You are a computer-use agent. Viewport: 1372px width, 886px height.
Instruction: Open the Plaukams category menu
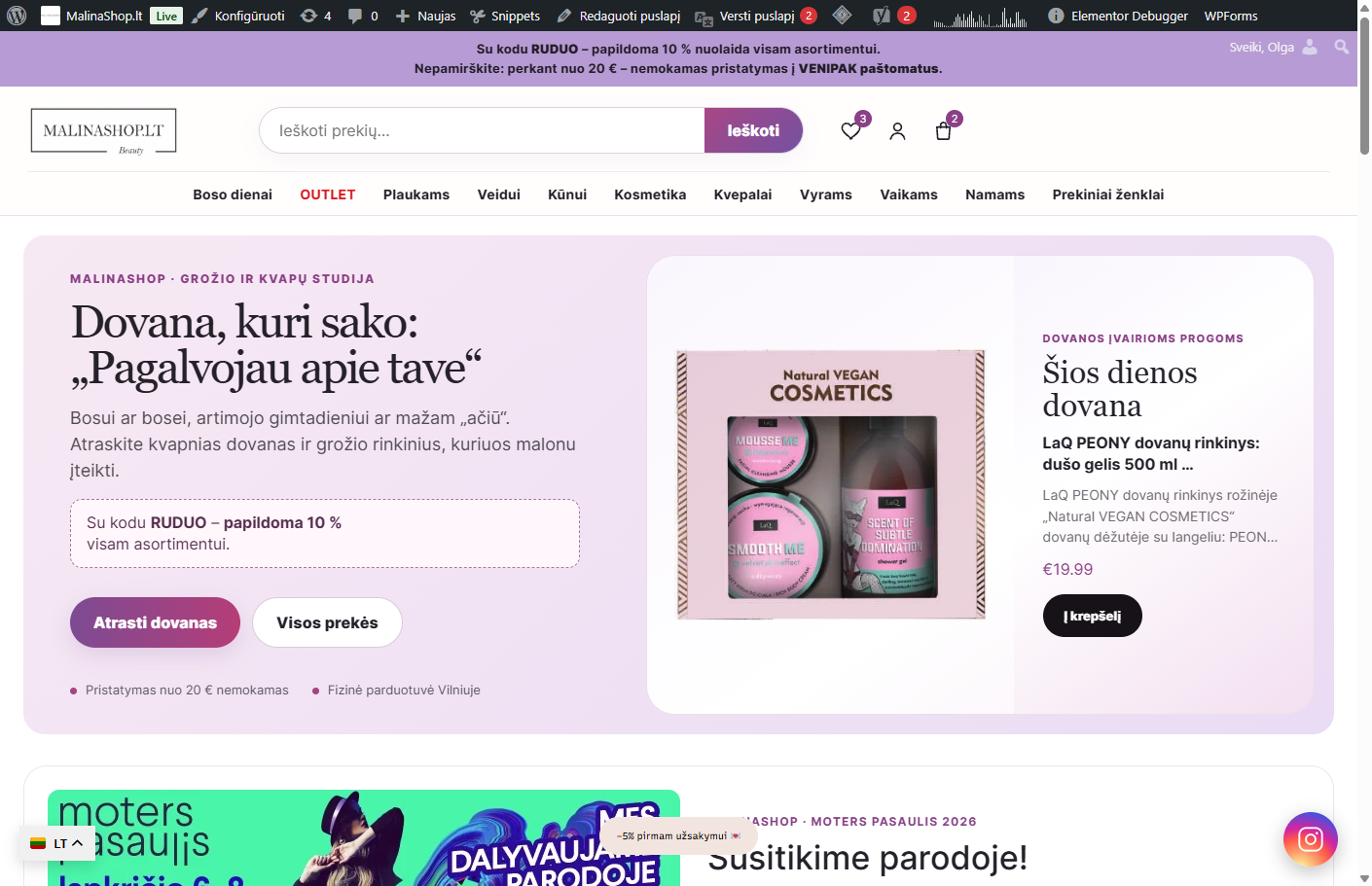416,195
